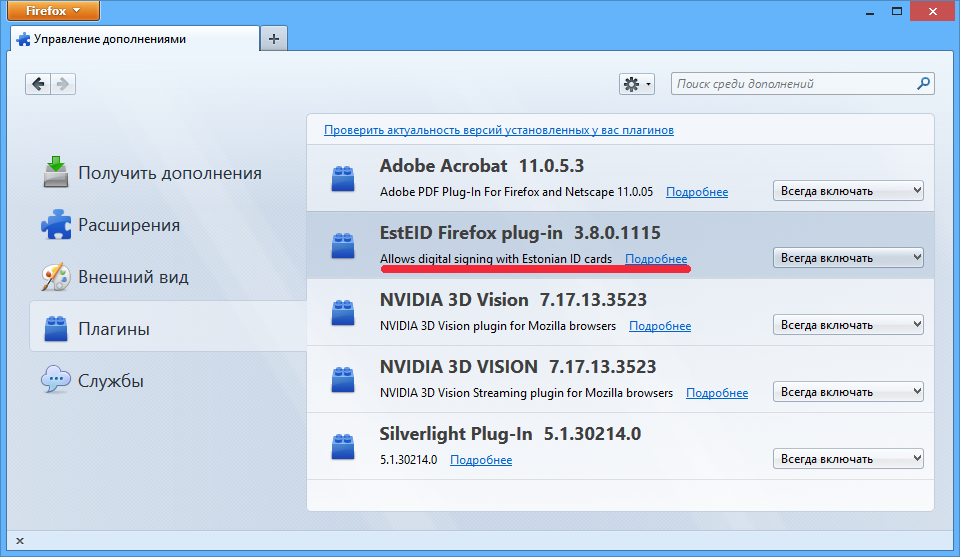This screenshot has height=557, width=960.
Task: Maximize the Firefox window
Action: pos(897,11)
